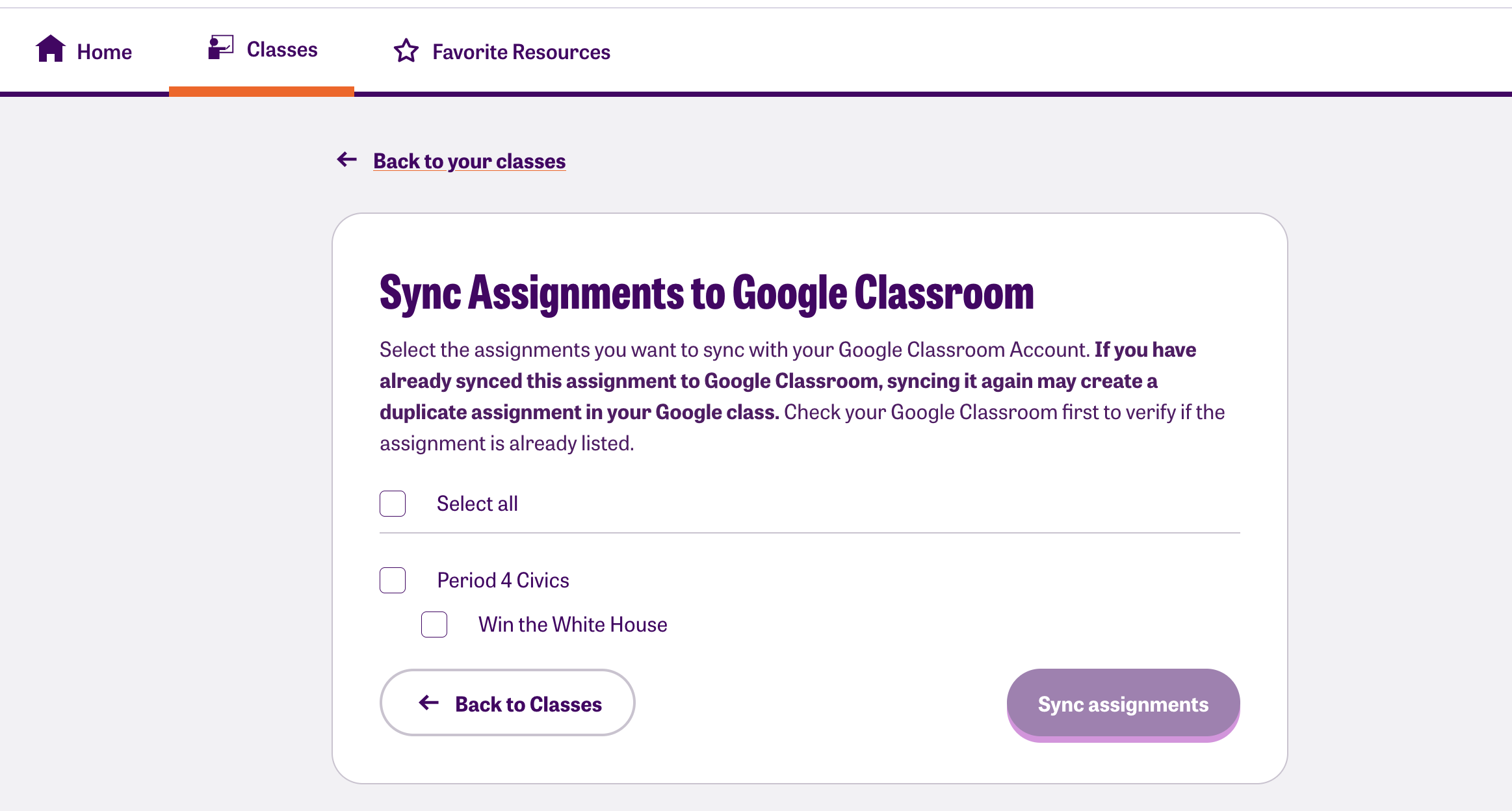Check the Select all checkbox
The height and width of the screenshot is (811, 1512).
393,504
